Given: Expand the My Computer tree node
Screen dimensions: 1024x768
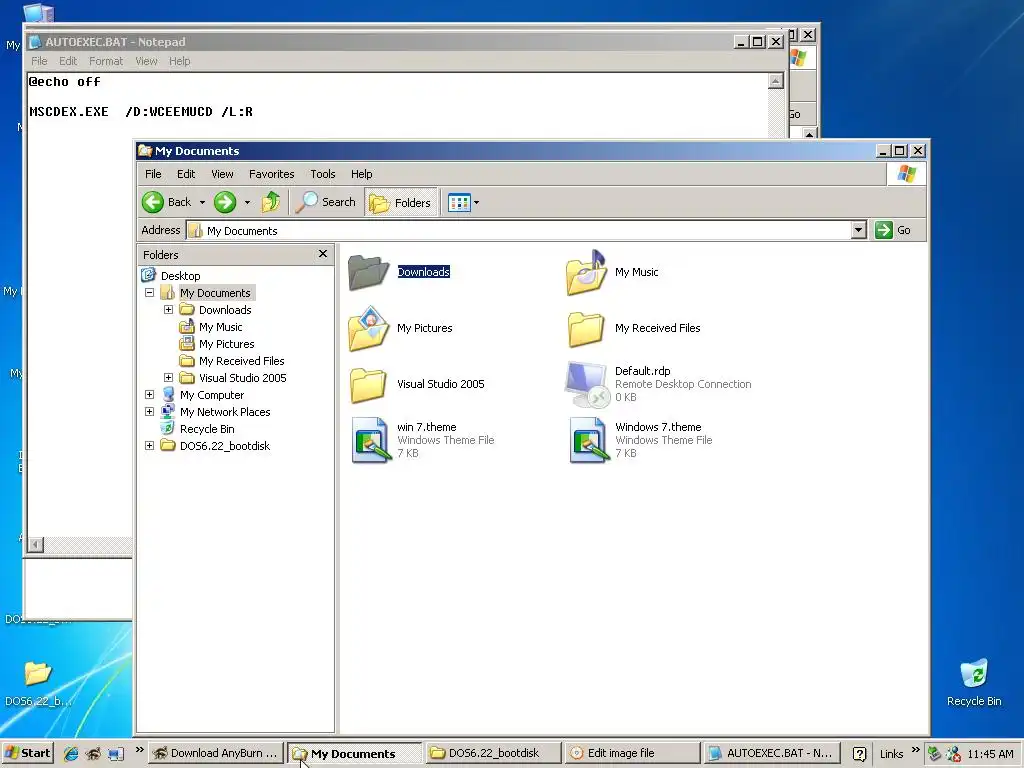Looking at the screenshot, I should (150, 394).
